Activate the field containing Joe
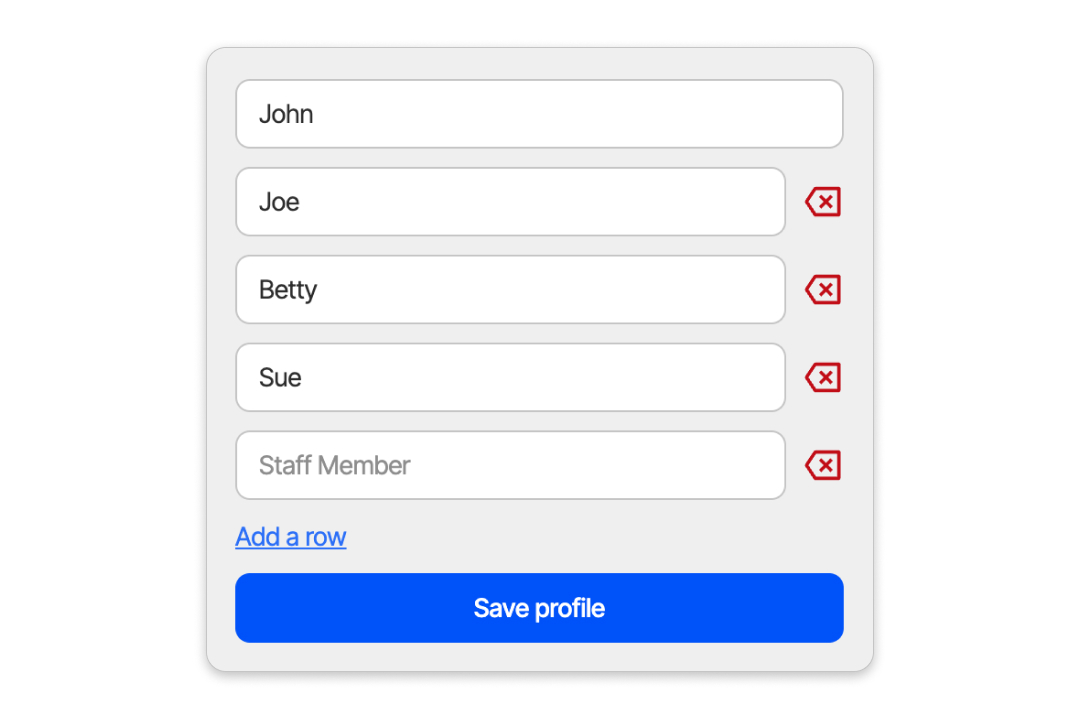The height and width of the screenshot is (718, 1079). pyautogui.click(x=511, y=202)
